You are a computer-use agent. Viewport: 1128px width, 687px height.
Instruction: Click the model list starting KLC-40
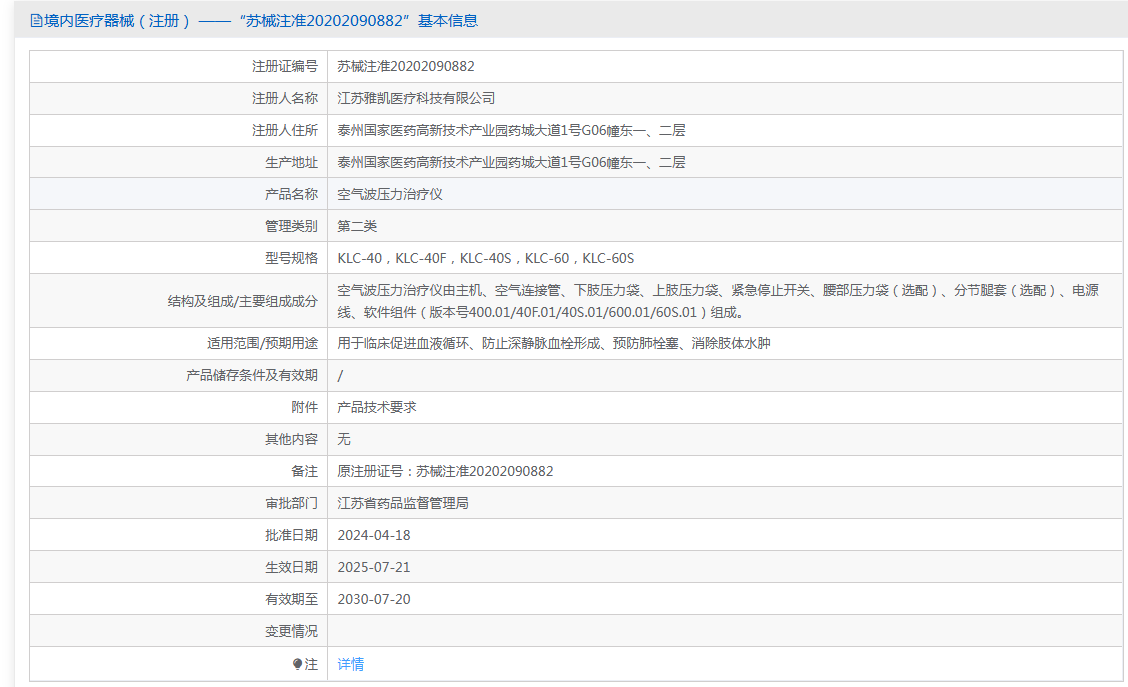coord(486,258)
